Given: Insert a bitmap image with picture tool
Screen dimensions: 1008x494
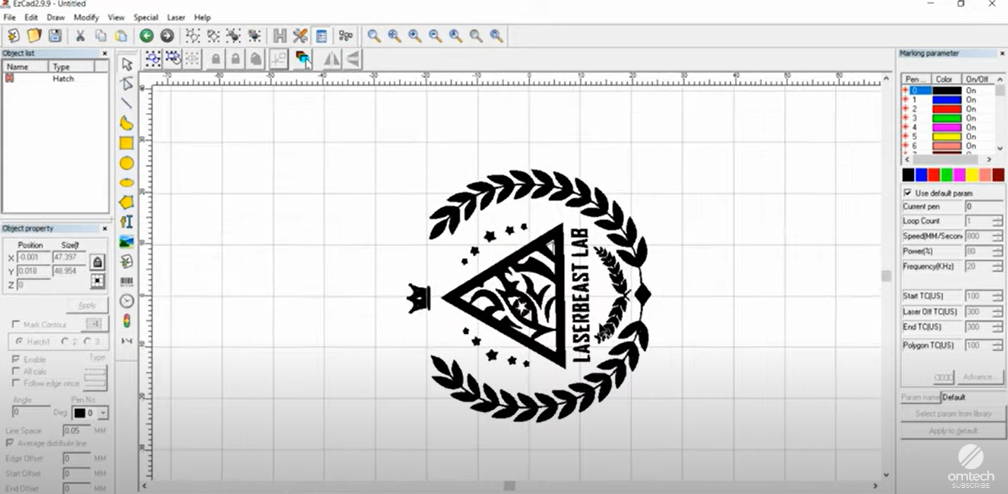Looking at the screenshot, I should 127,241.
